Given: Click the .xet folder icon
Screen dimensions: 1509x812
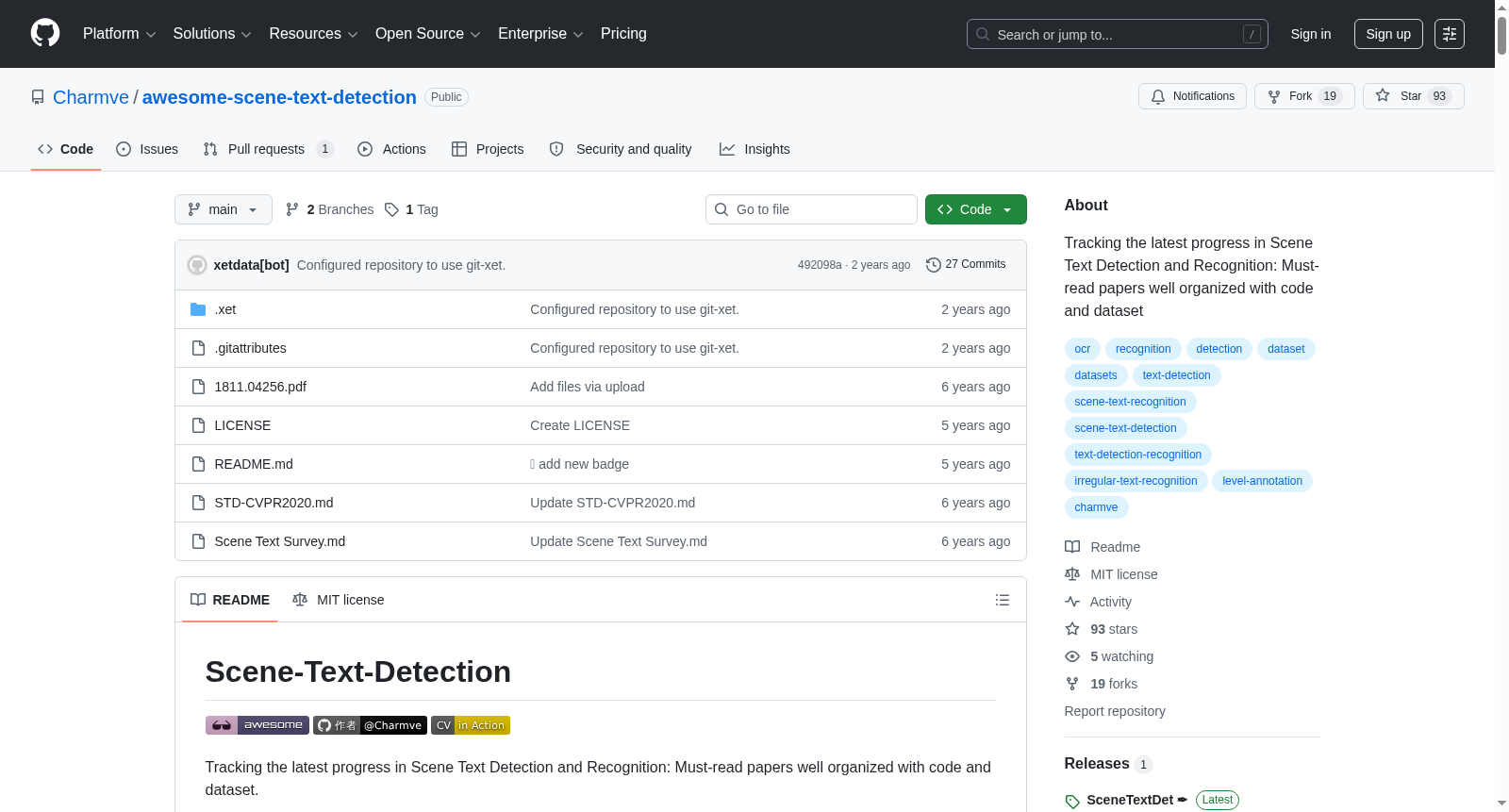Looking at the screenshot, I should click(x=198, y=309).
